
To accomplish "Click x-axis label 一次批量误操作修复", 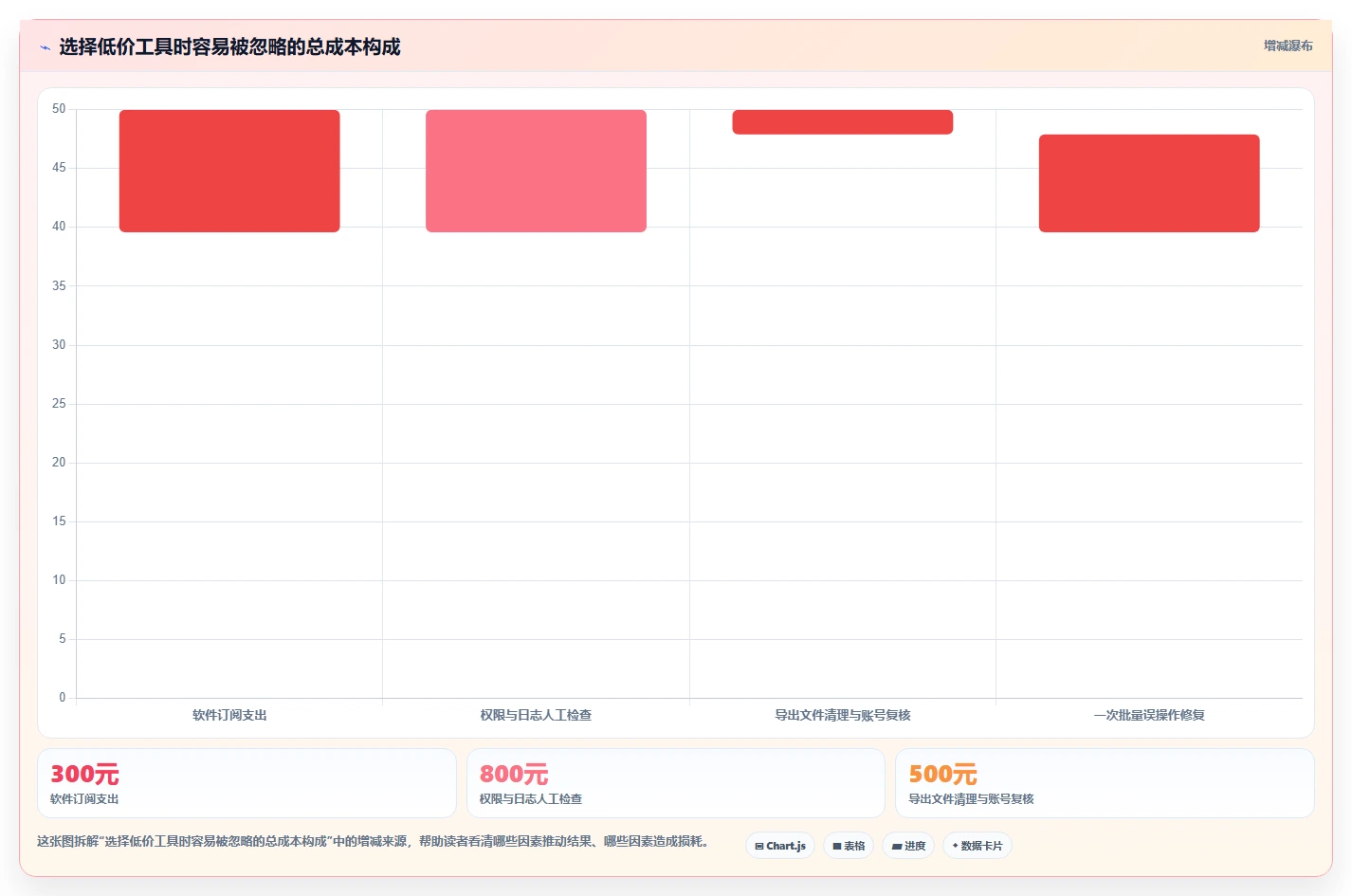I will click(x=1149, y=715).
